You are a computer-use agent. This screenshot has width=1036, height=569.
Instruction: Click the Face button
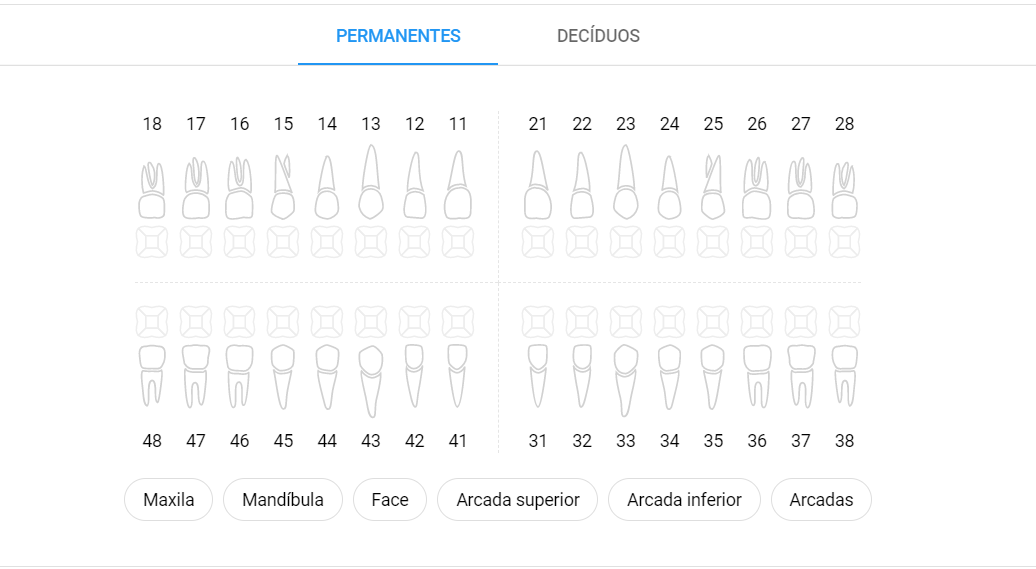click(x=390, y=500)
